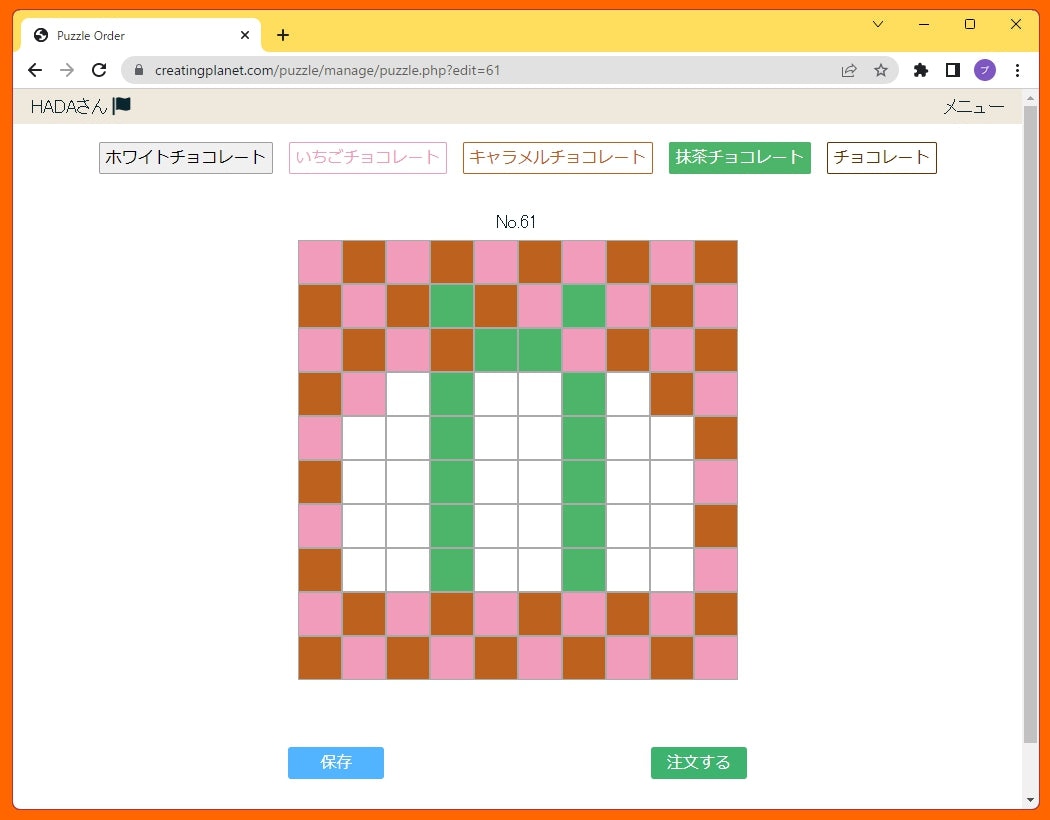Click the 保存 button
Viewport: 1050px width, 820px height.
(x=336, y=763)
